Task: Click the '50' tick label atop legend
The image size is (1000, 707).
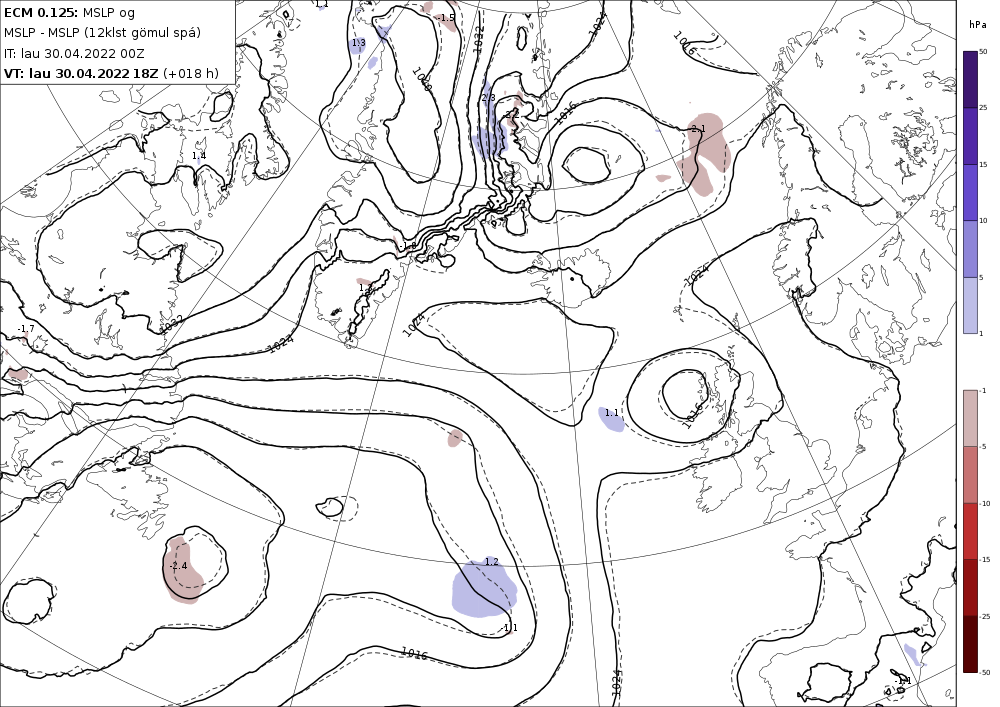Action: click(983, 52)
